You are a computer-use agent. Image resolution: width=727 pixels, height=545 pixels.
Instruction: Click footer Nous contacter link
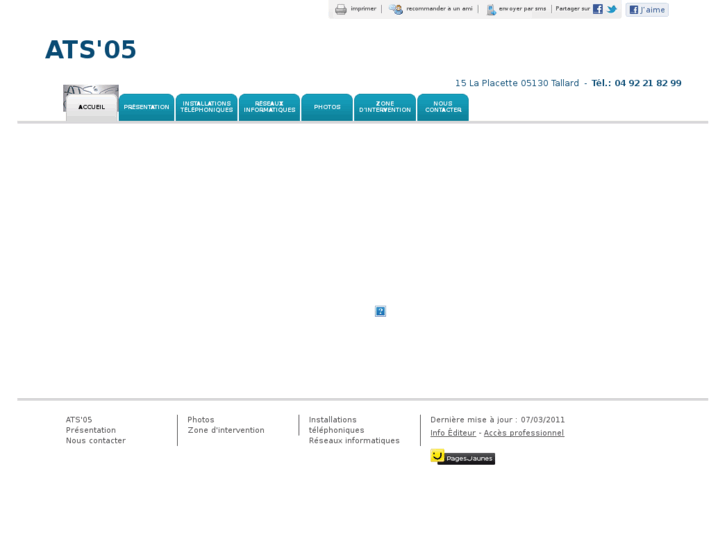(96, 441)
